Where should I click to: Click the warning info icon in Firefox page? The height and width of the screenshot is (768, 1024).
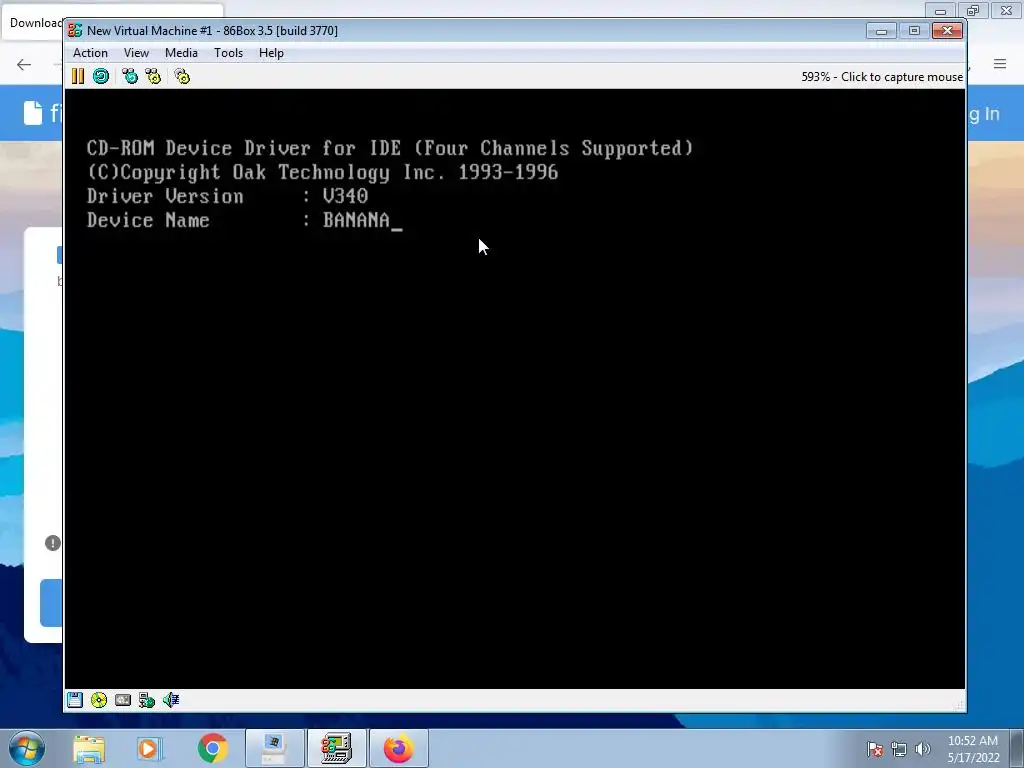click(53, 543)
